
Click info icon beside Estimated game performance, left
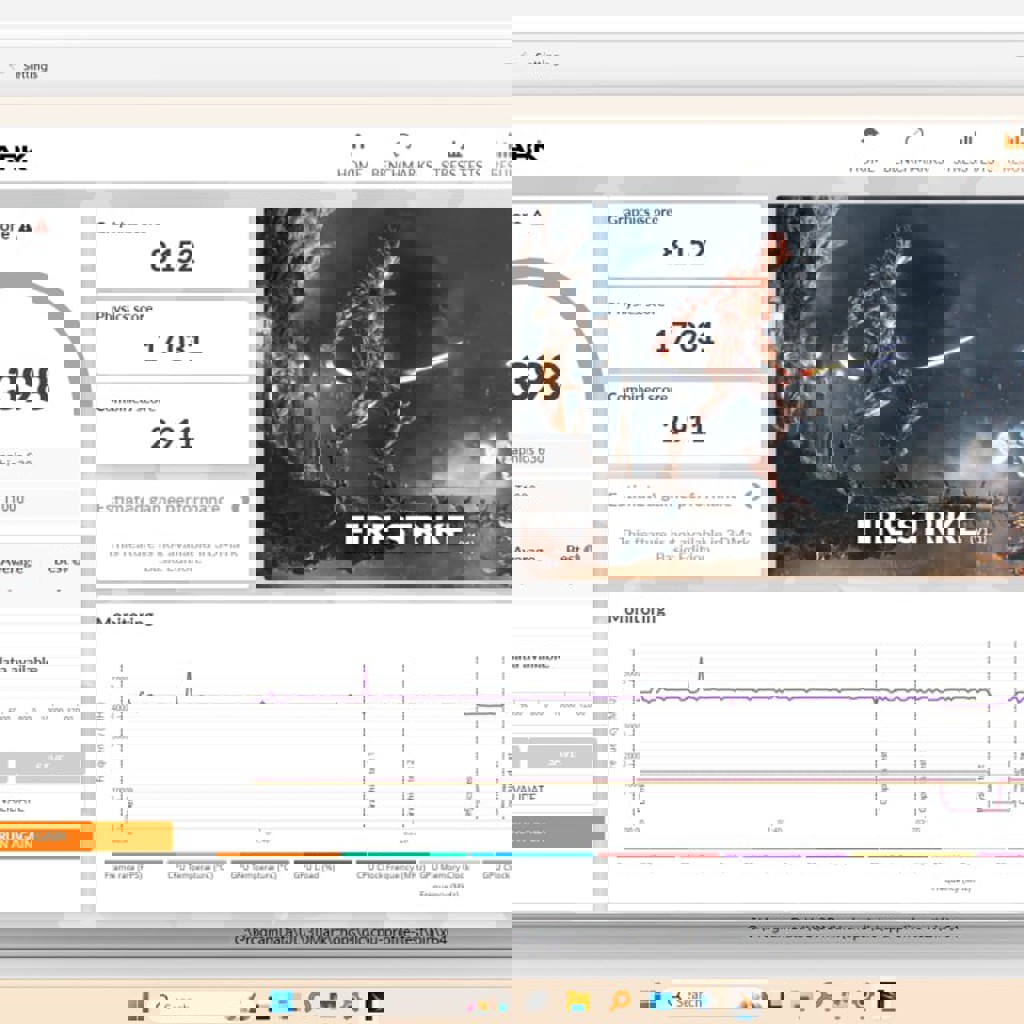coord(238,505)
